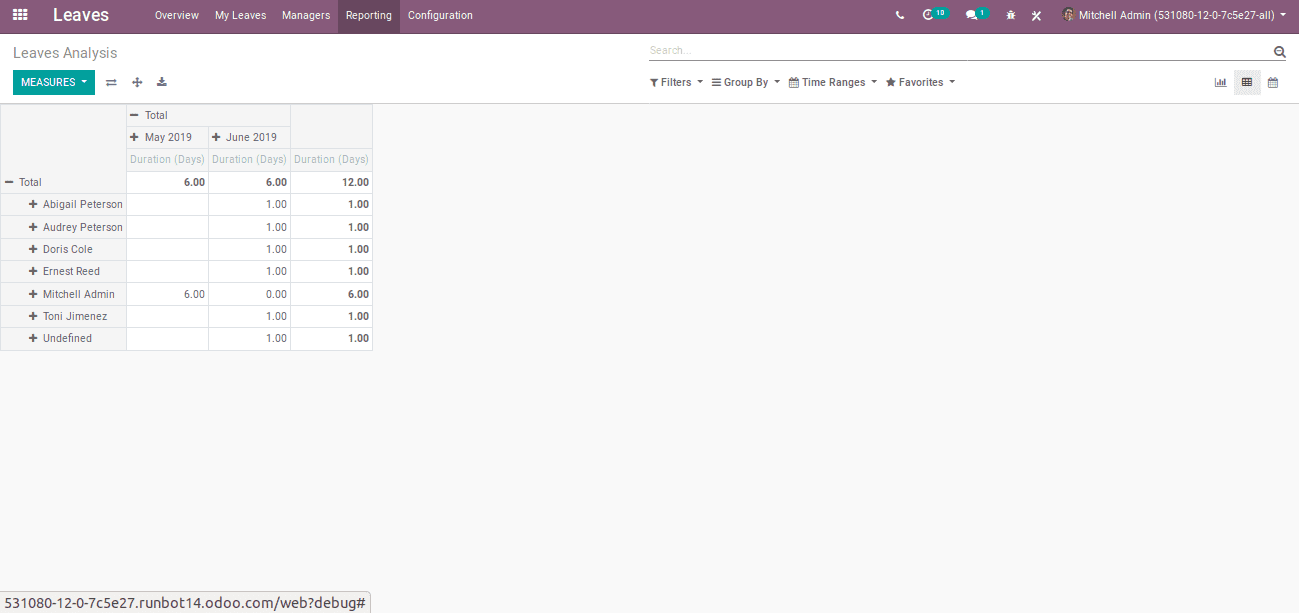Expand the Audrey Peterson row
1299x613 pixels.
coord(76,227)
